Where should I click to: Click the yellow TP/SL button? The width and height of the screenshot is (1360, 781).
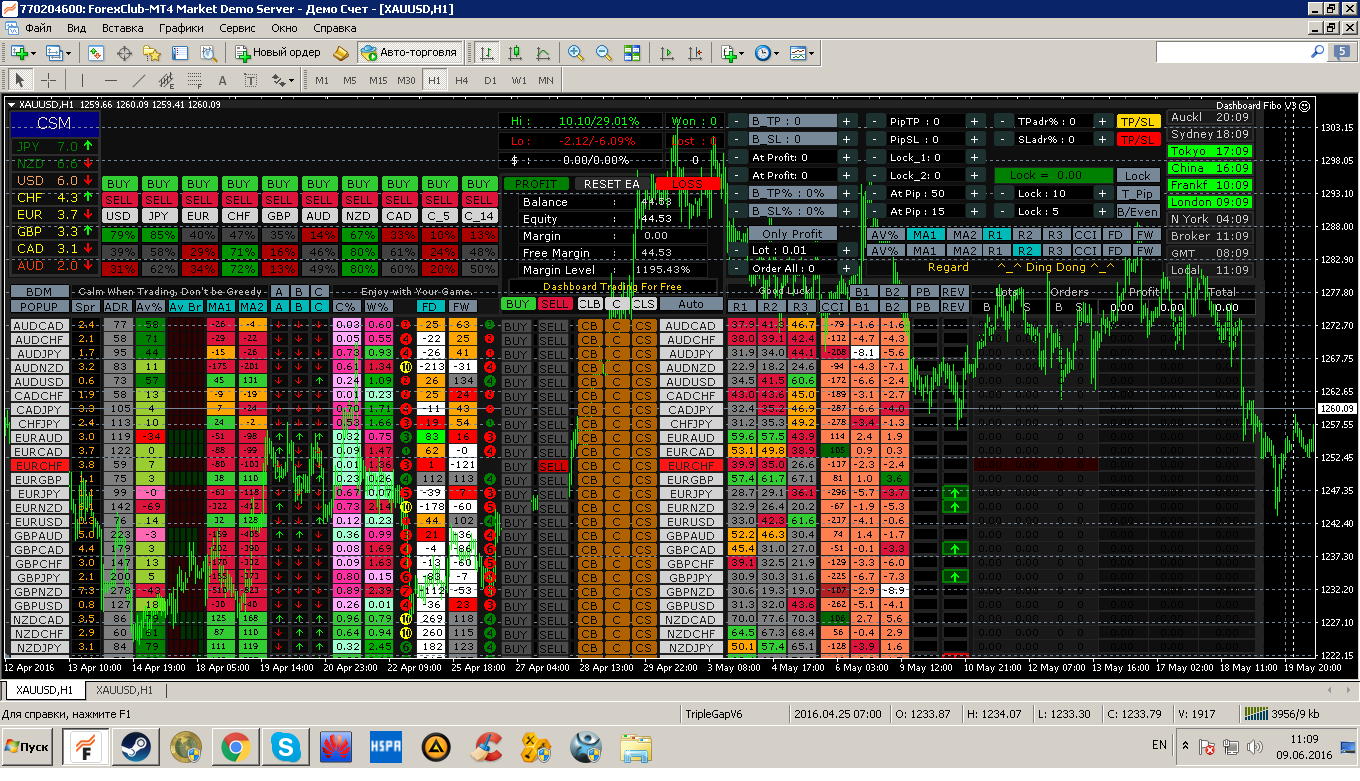(1138, 121)
